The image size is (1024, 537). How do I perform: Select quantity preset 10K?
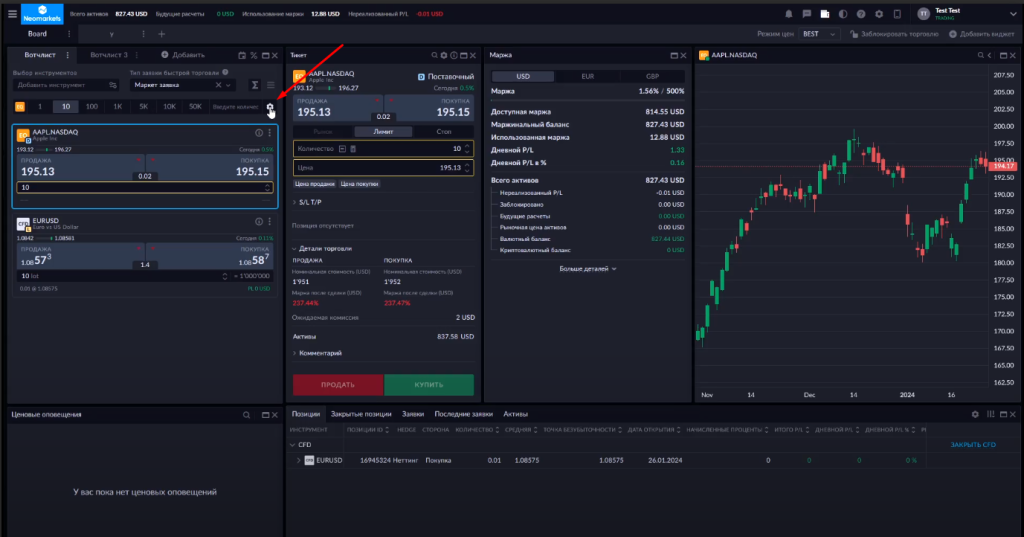[x=169, y=106]
